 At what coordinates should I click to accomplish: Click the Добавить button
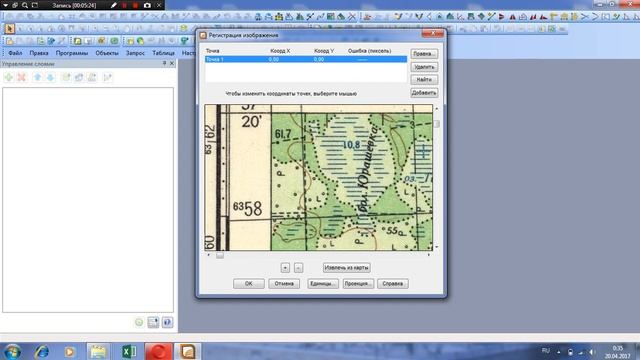point(424,93)
